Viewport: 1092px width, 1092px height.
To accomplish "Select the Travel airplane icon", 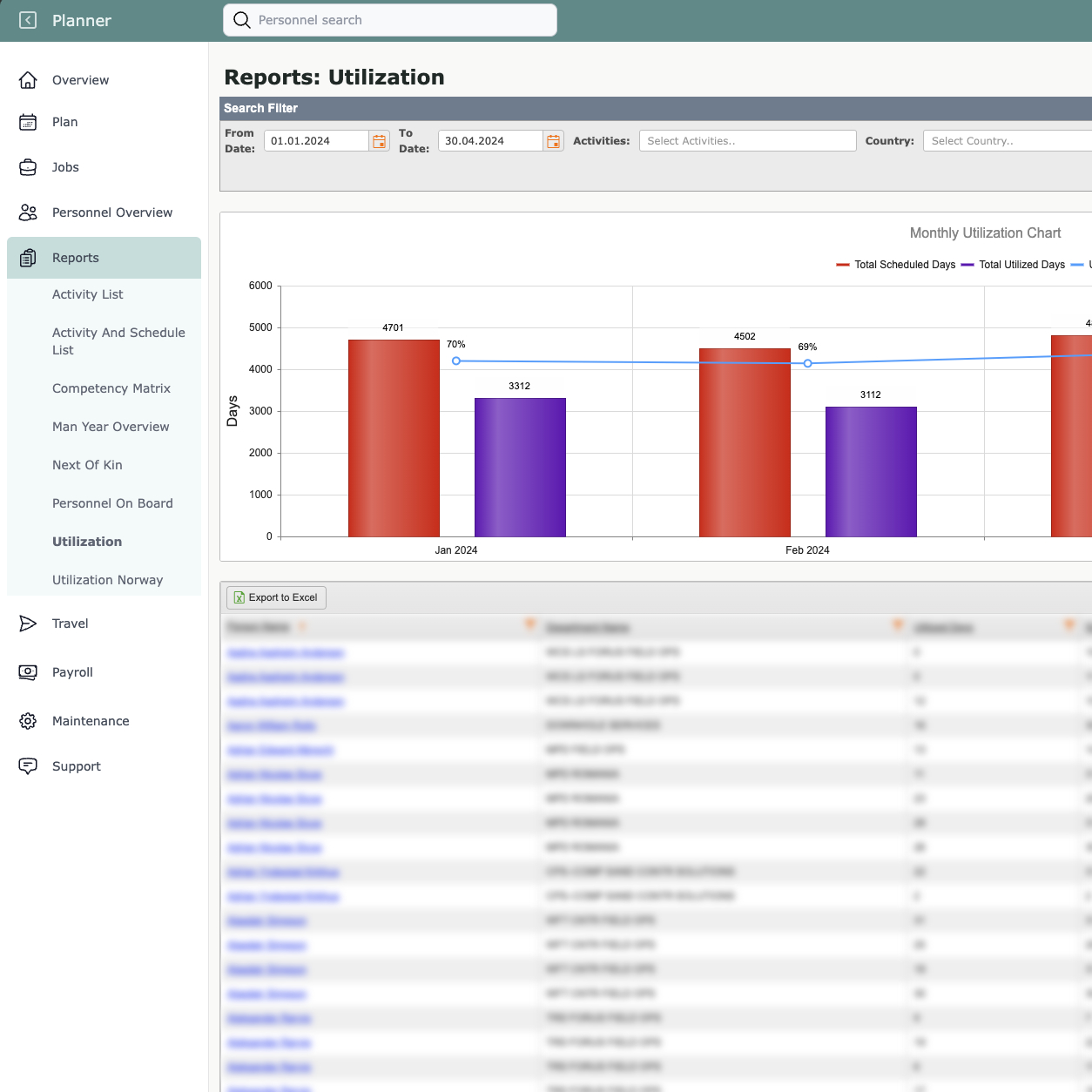I will 28,624.
